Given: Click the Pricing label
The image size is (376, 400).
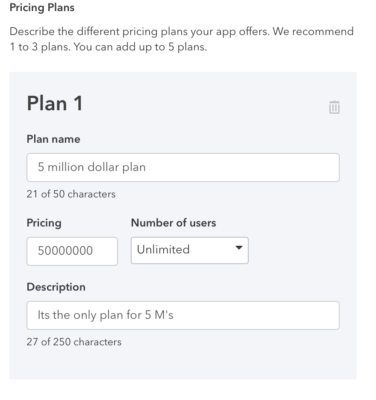Looking at the screenshot, I should pos(44,223).
